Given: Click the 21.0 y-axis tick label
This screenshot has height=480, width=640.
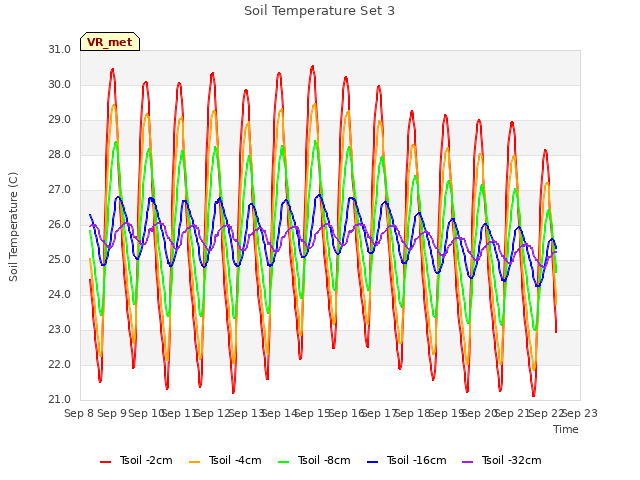Looking at the screenshot, I should [60, 400].
